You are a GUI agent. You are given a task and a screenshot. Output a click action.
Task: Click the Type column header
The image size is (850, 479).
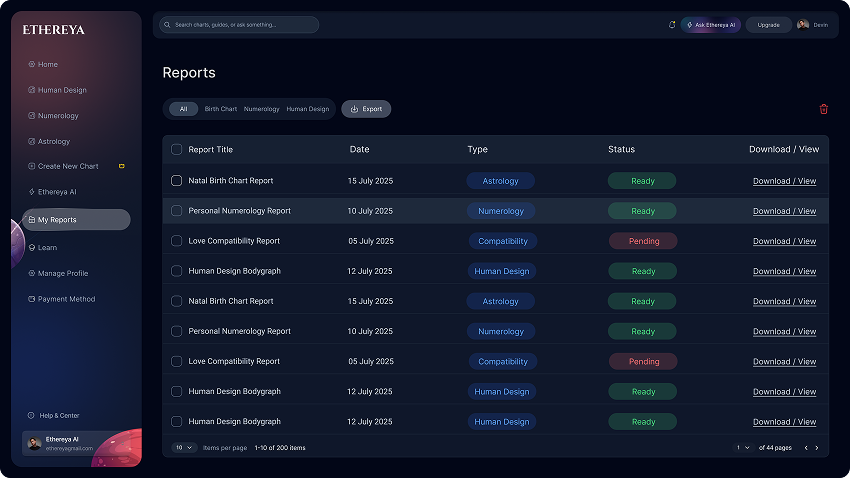click(x=478, y=150)
